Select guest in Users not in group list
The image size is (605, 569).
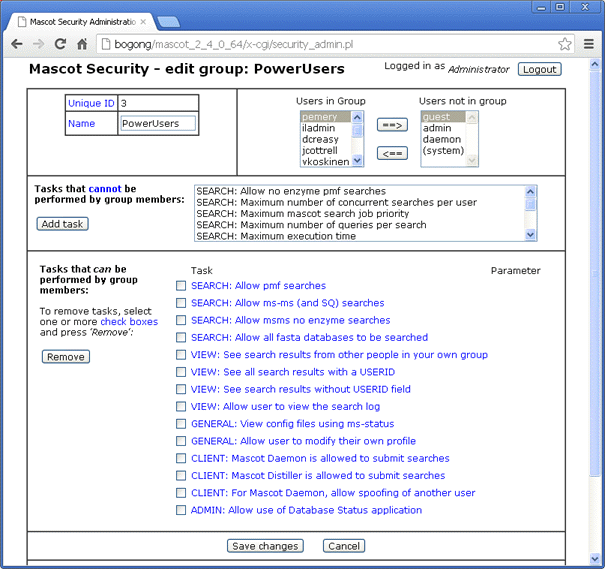coord(444,117)
